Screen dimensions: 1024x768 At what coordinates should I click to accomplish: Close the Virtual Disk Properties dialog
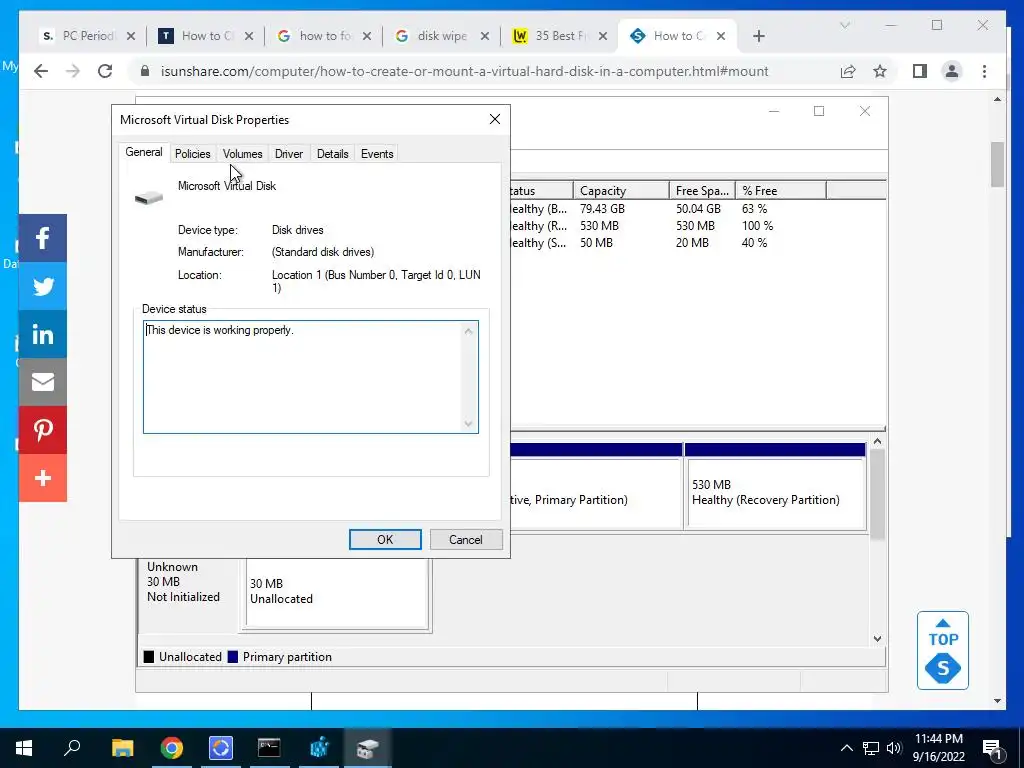click(495, 119)
